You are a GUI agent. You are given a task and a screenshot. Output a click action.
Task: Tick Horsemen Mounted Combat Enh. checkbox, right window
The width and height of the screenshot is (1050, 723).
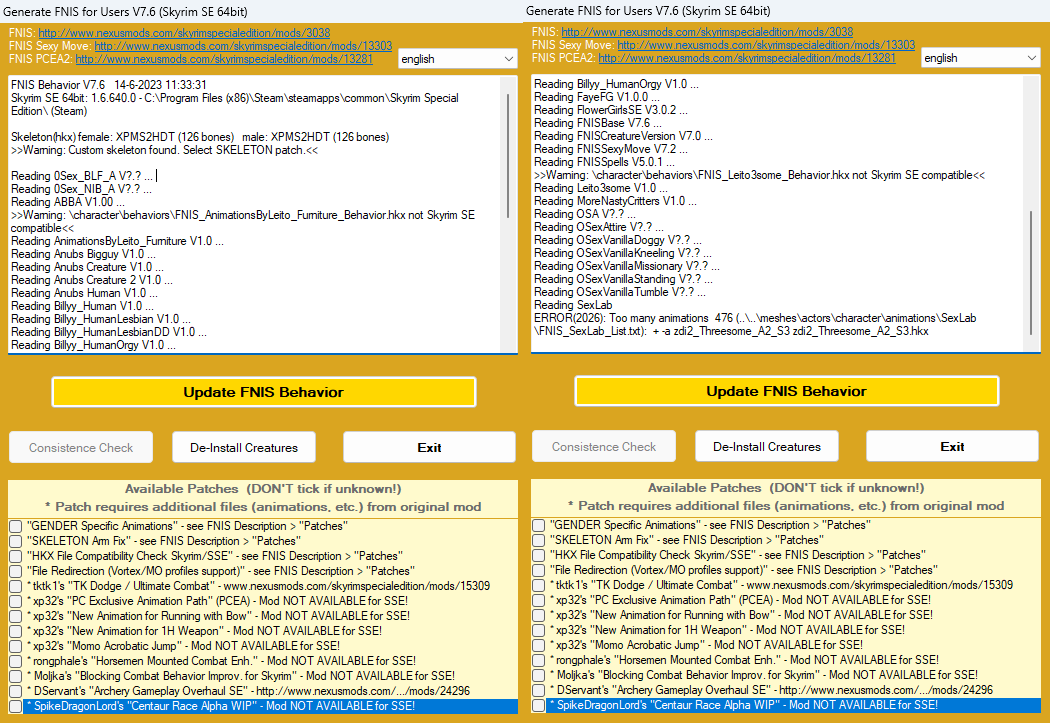539,660
